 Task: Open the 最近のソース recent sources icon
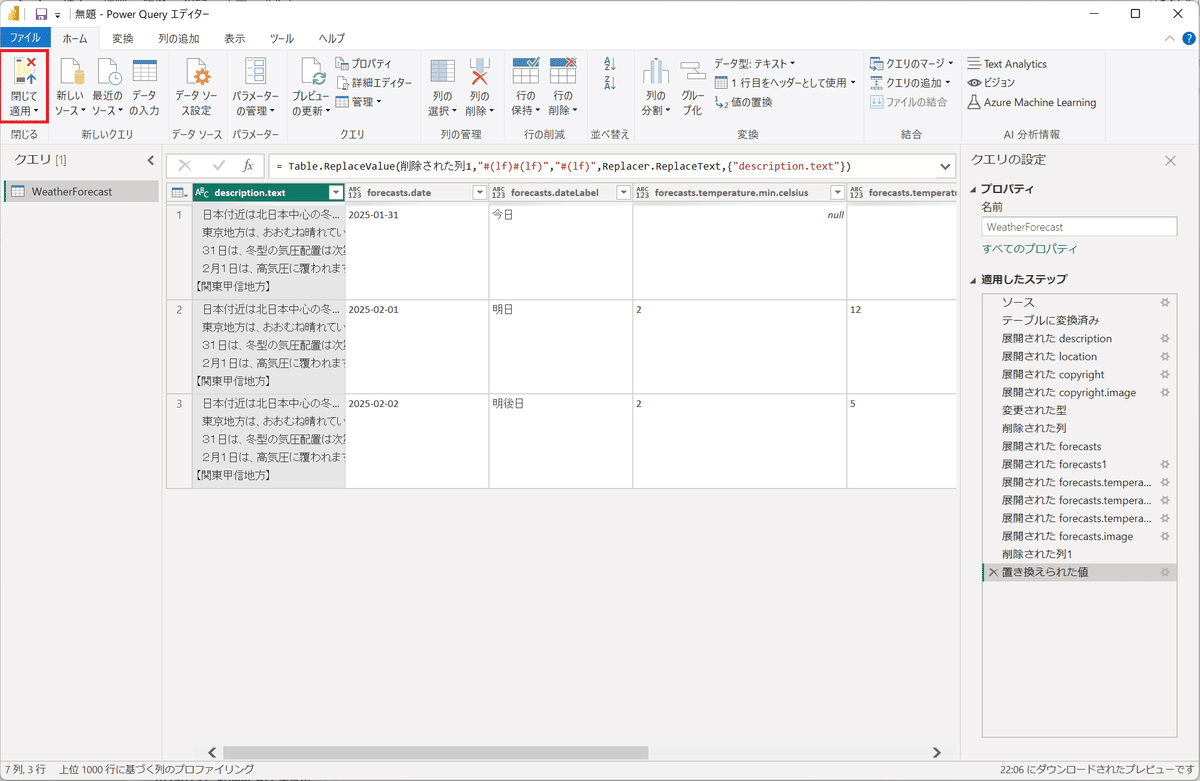point(108,72)
